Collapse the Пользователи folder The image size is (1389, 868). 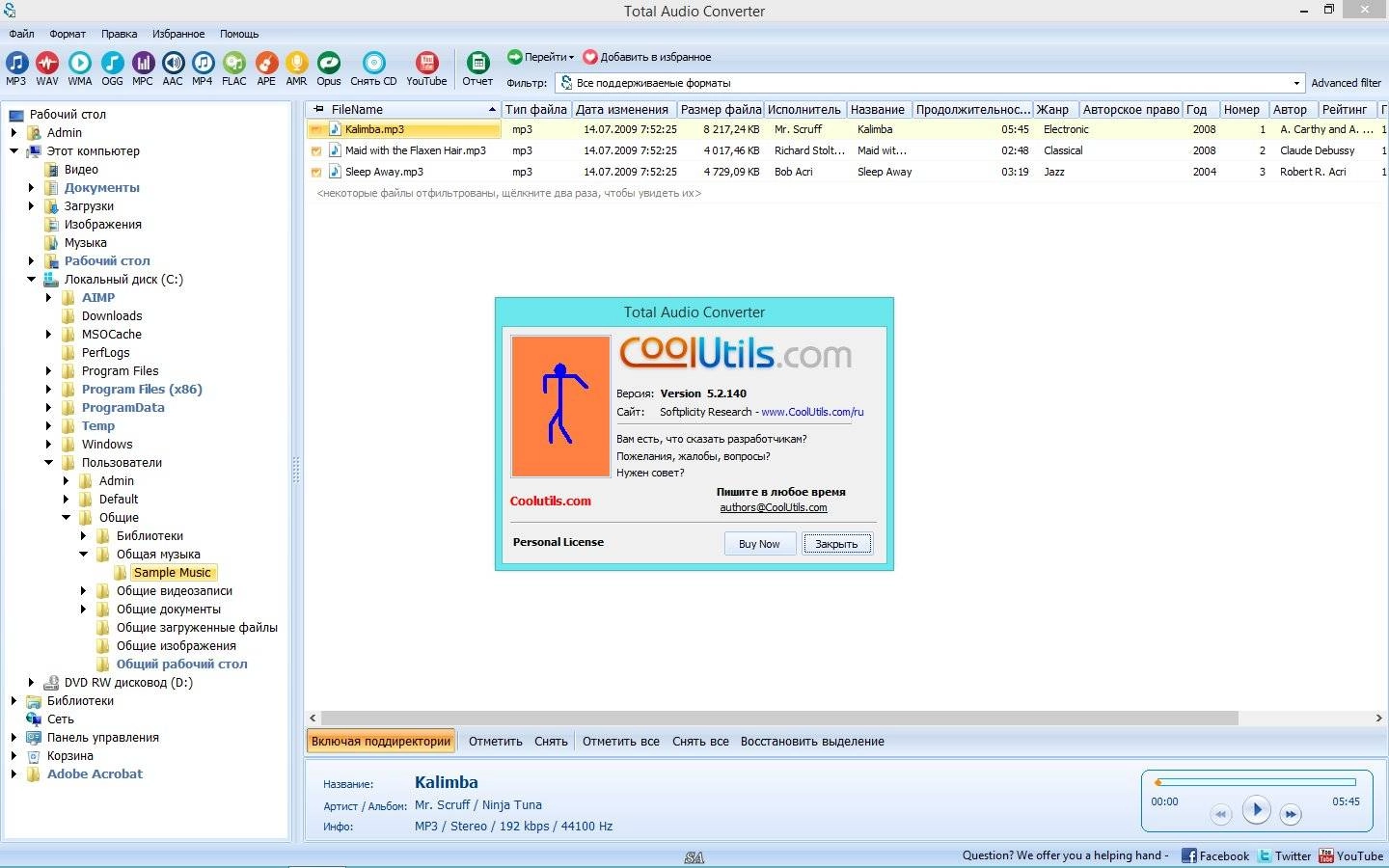[x=49, y=462]
